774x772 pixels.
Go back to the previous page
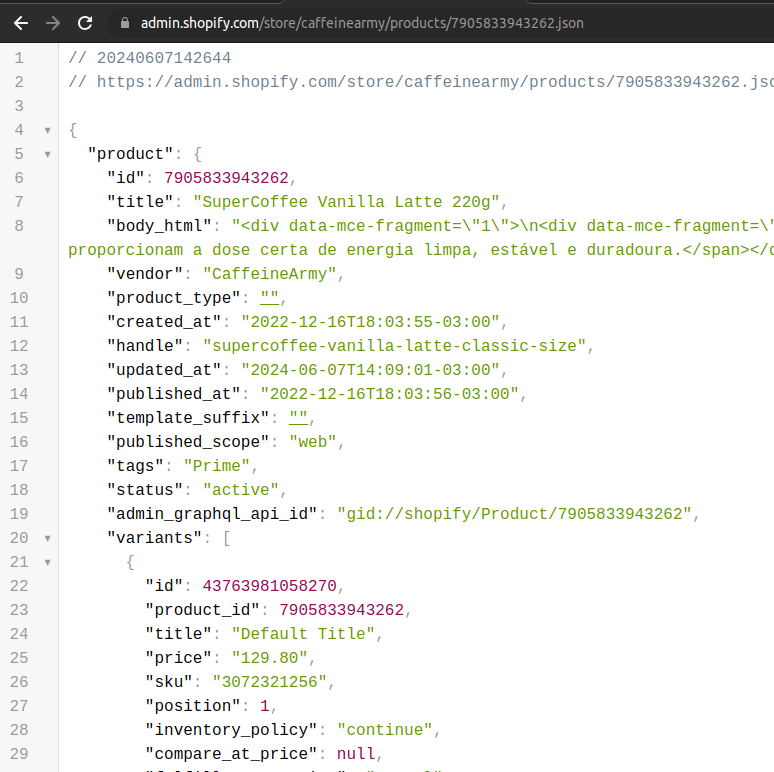[21, 23]
